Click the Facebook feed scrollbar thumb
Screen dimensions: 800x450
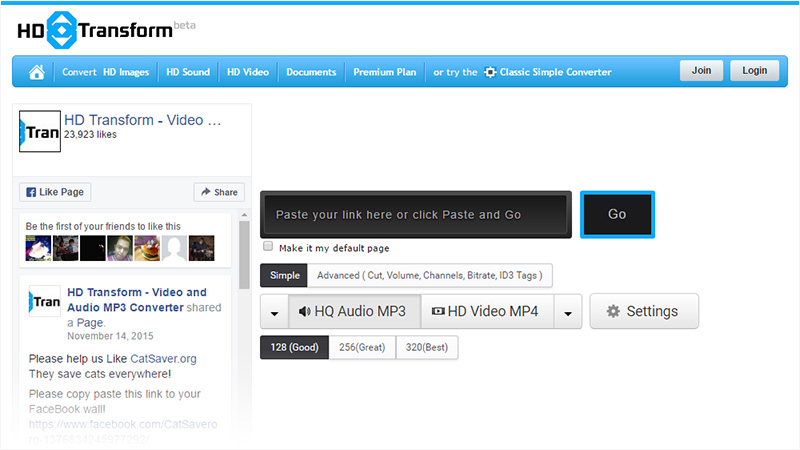pos(244,255)
